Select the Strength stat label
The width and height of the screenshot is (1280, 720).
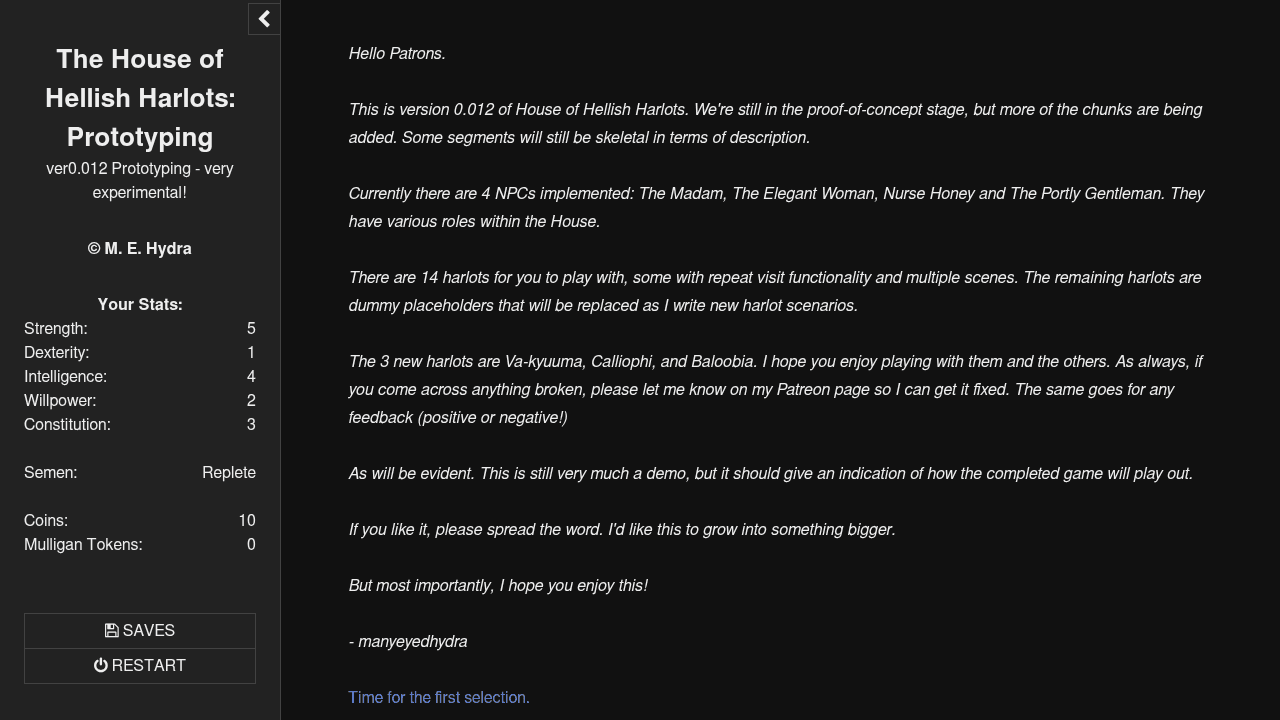[x=56, y=328]
